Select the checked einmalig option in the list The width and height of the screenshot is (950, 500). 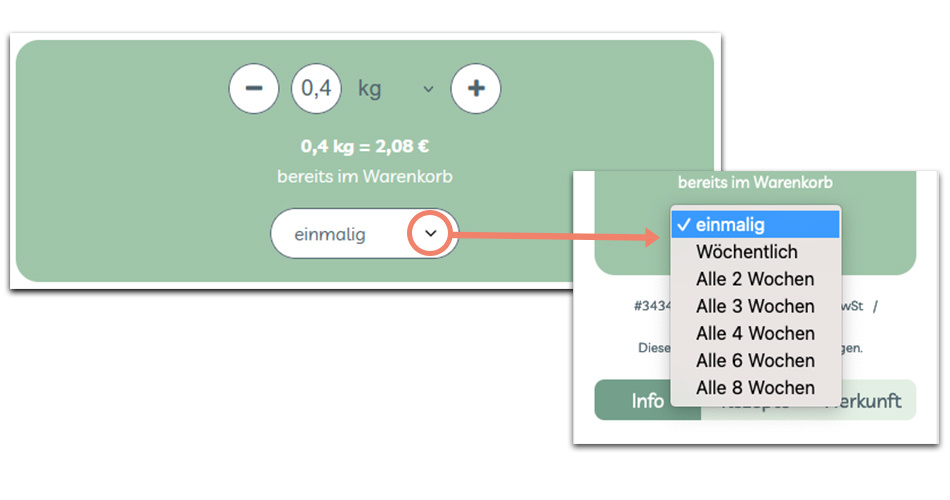pyautogui.click(x=755, y=225)
